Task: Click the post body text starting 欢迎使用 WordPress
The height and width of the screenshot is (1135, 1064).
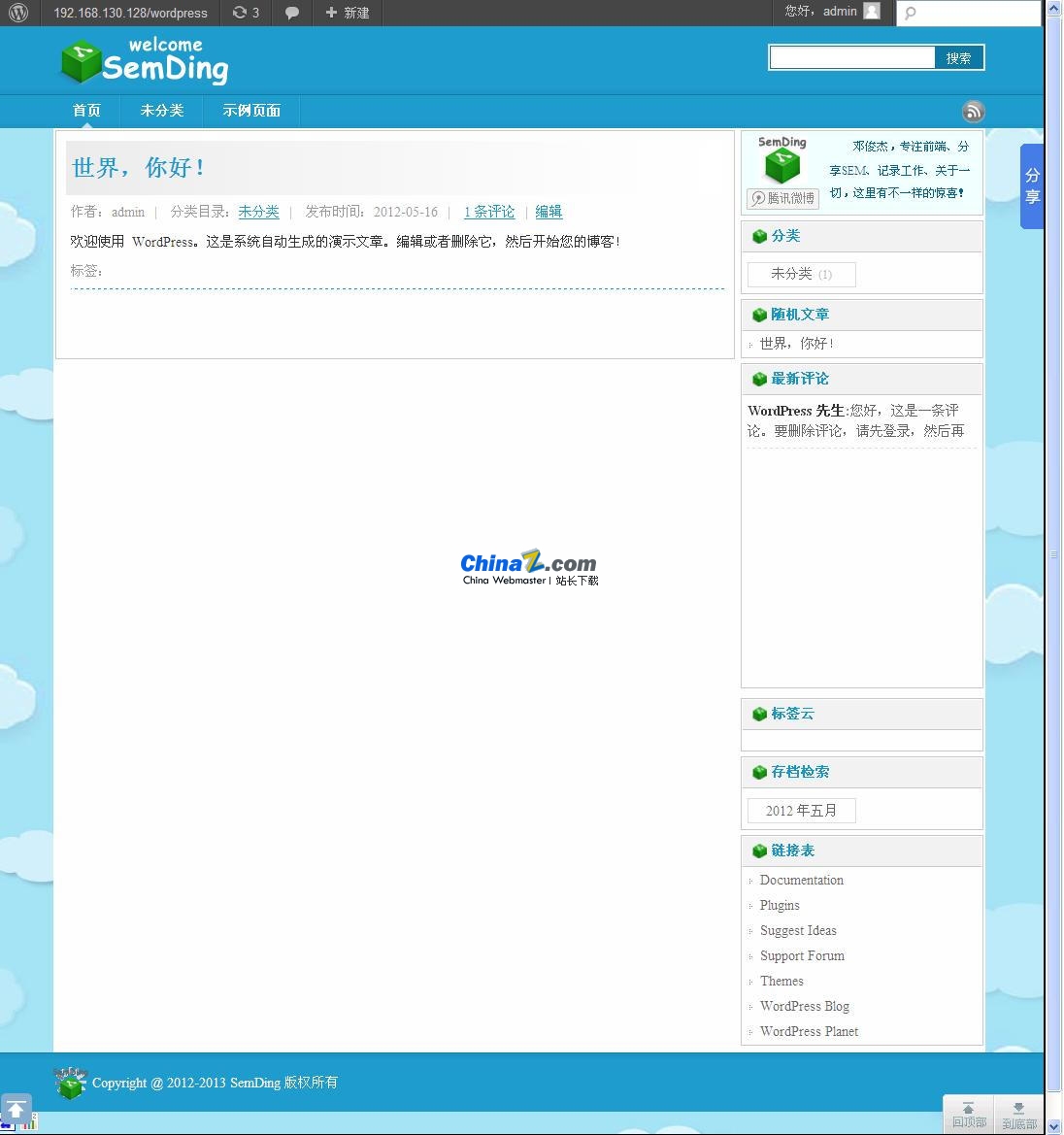Action: pos(345,241)
